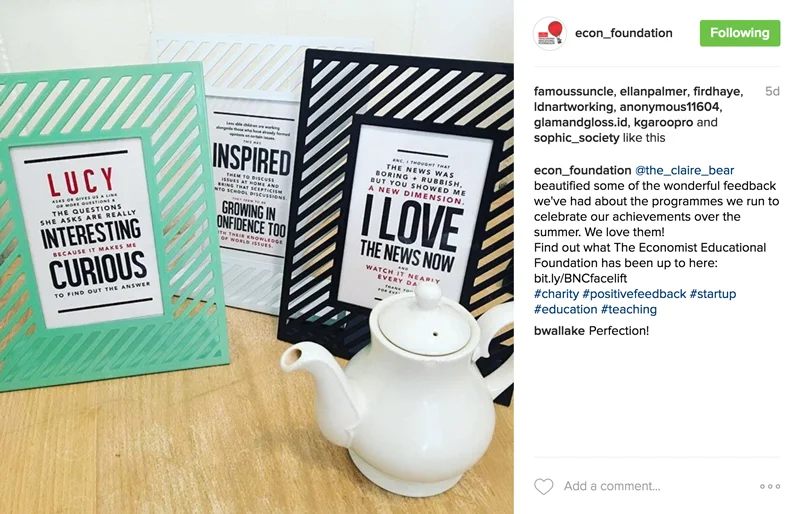This screenshot has height=514, width=800.
Task: View famoussuncle's profile from likes
Action: [574, 91]
